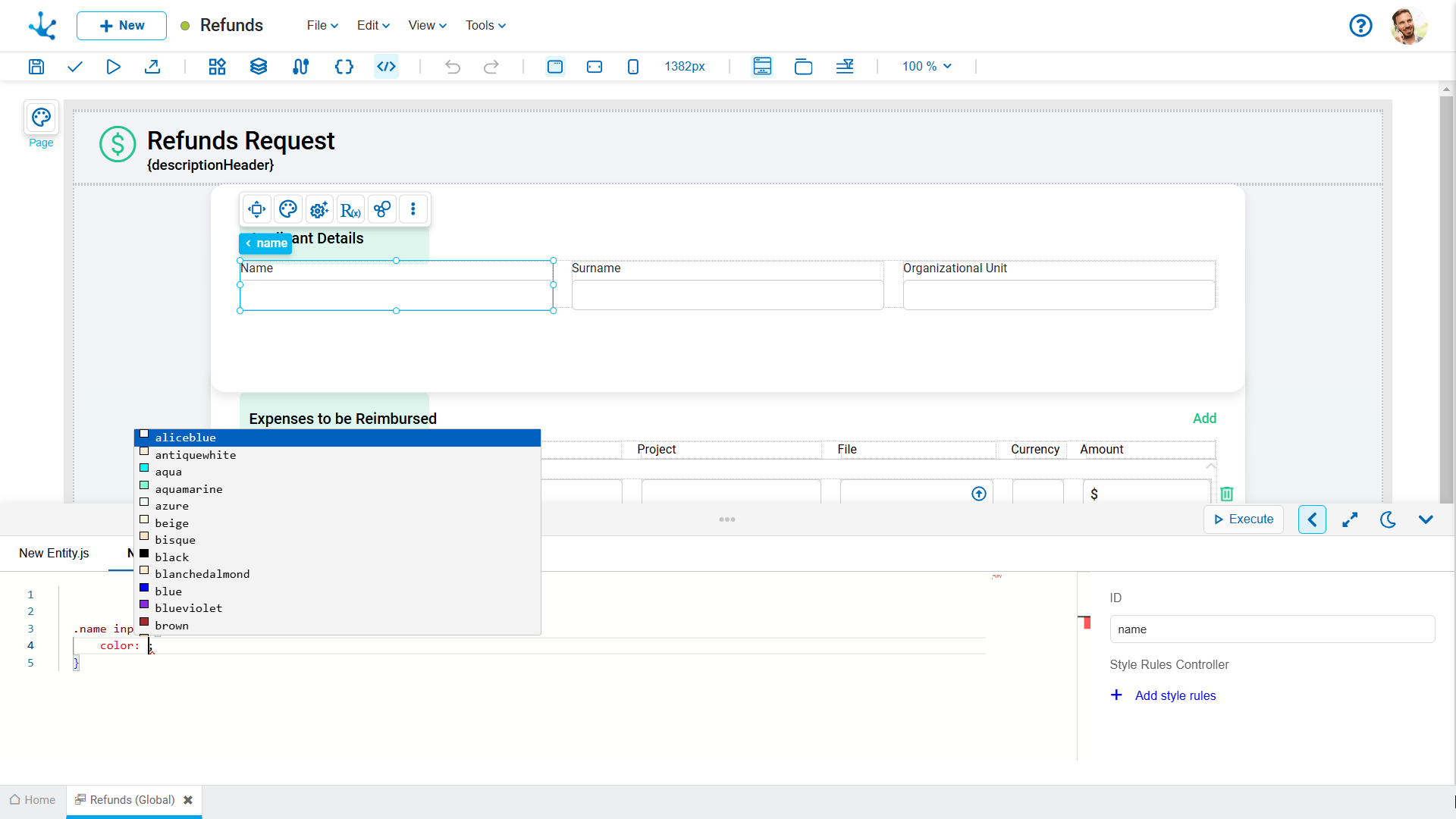Click the Execute button
The height and width of the screenshot is (819, 1456).
1244,519
